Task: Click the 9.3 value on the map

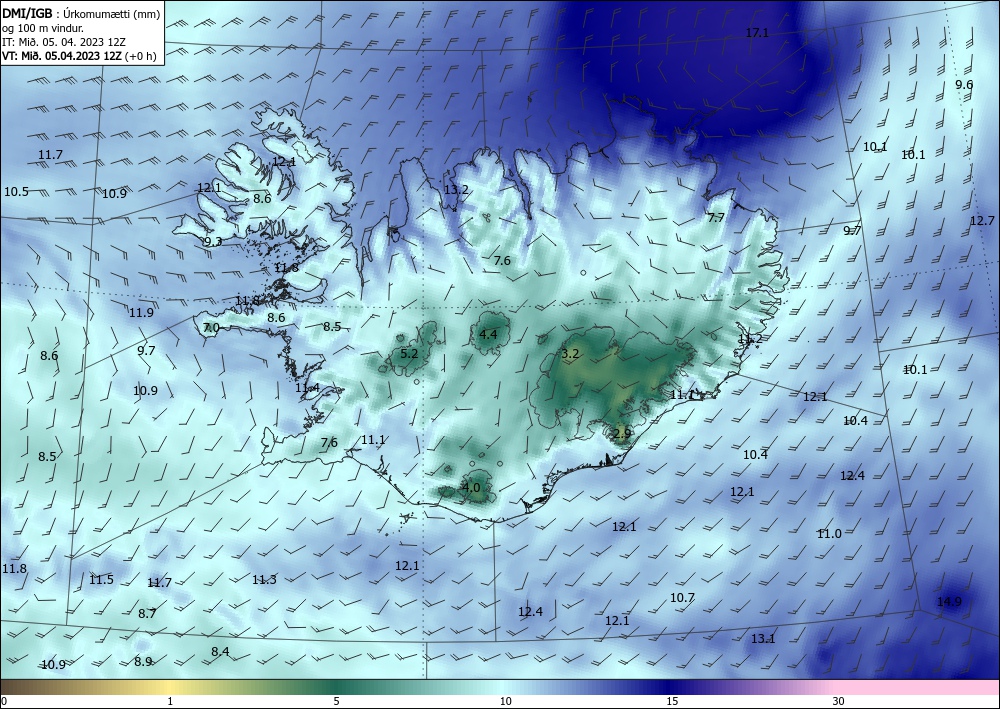Action: tap(213, 242)
